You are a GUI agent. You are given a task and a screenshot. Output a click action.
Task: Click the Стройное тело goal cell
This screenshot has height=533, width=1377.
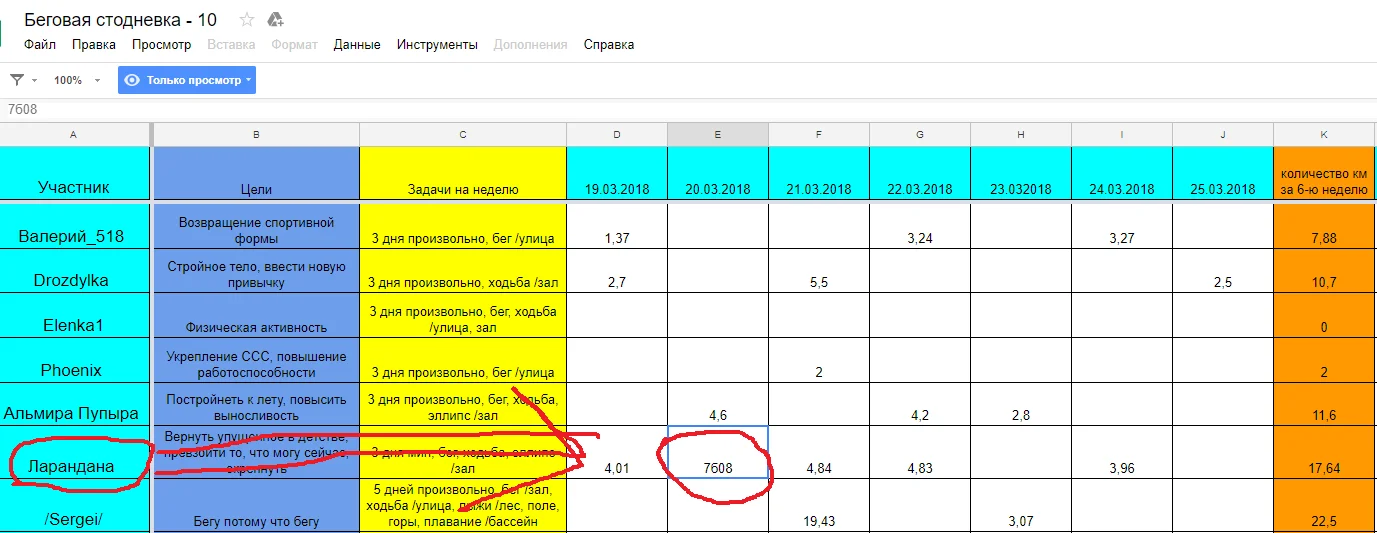[x=257, y=271]
